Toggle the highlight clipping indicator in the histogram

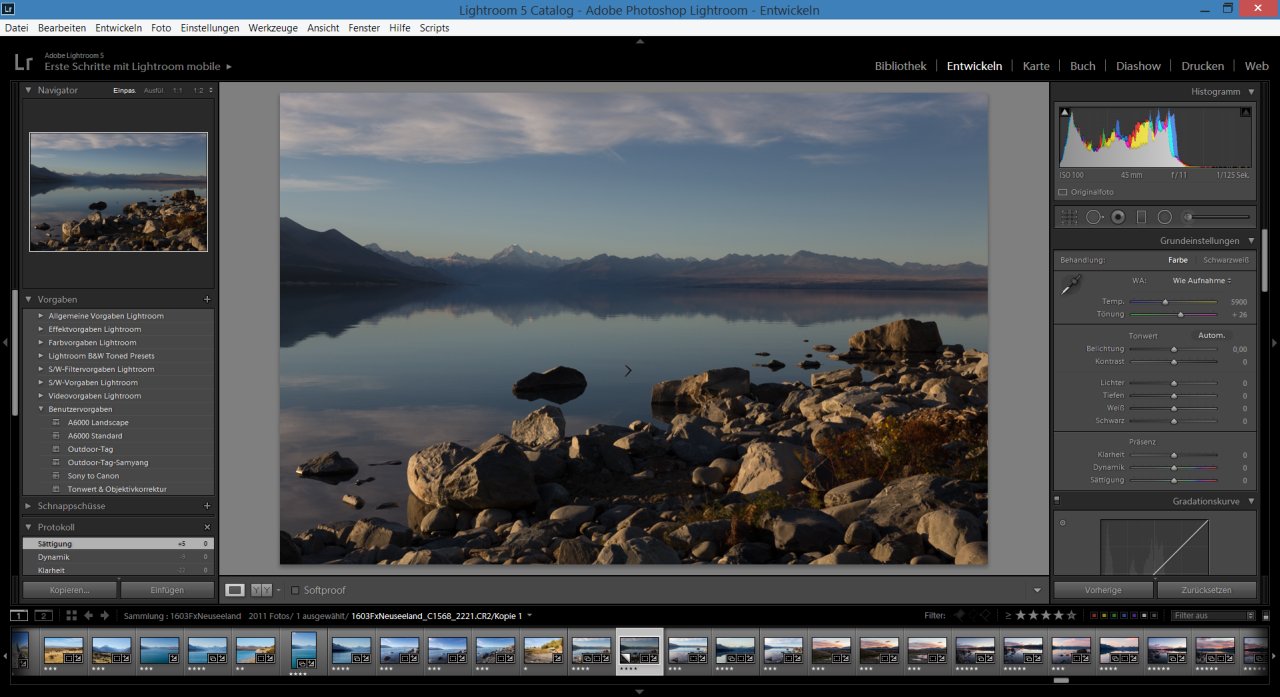(x=1245, y=113)
